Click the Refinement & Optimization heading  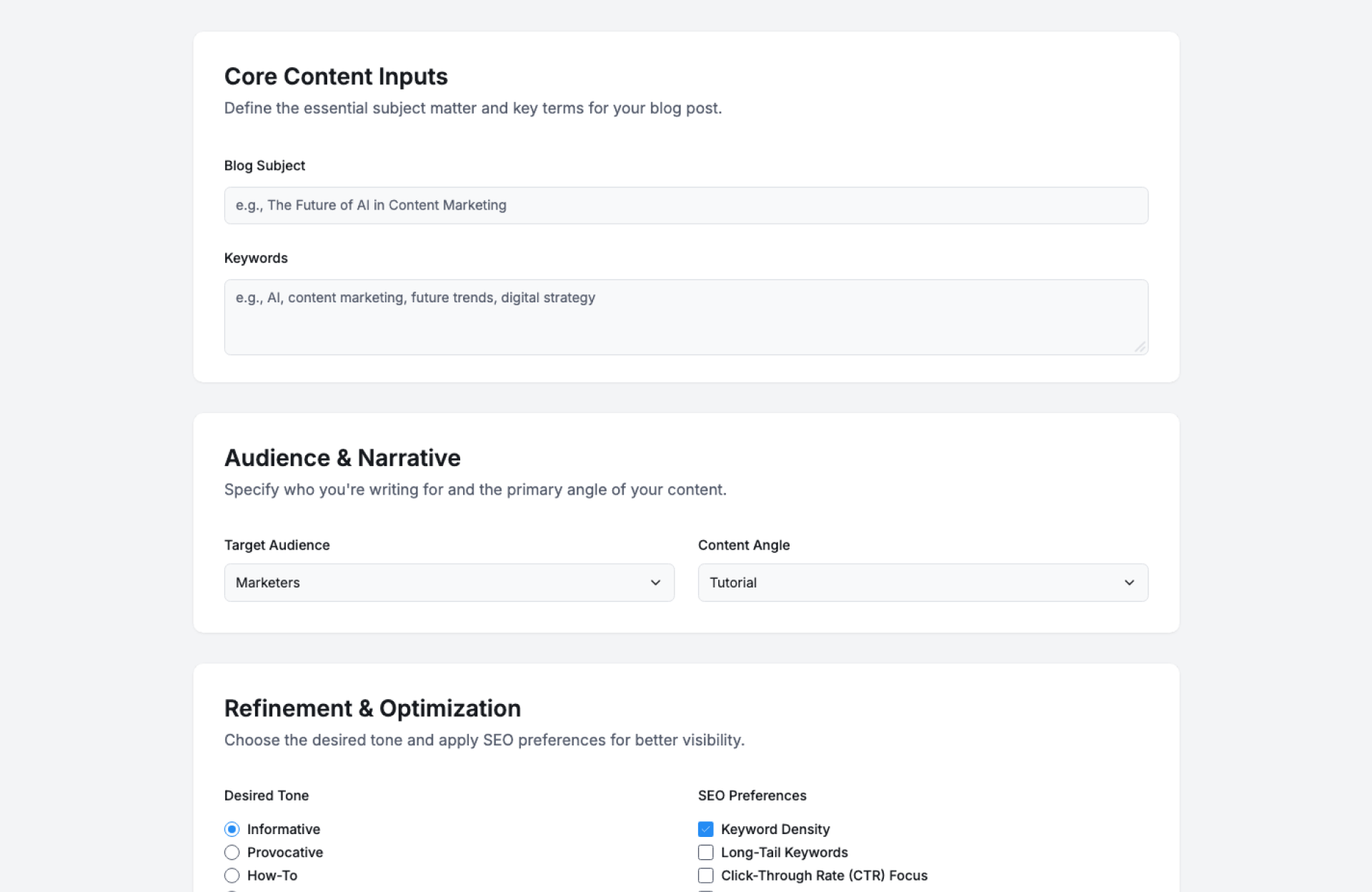pos(372,708)
